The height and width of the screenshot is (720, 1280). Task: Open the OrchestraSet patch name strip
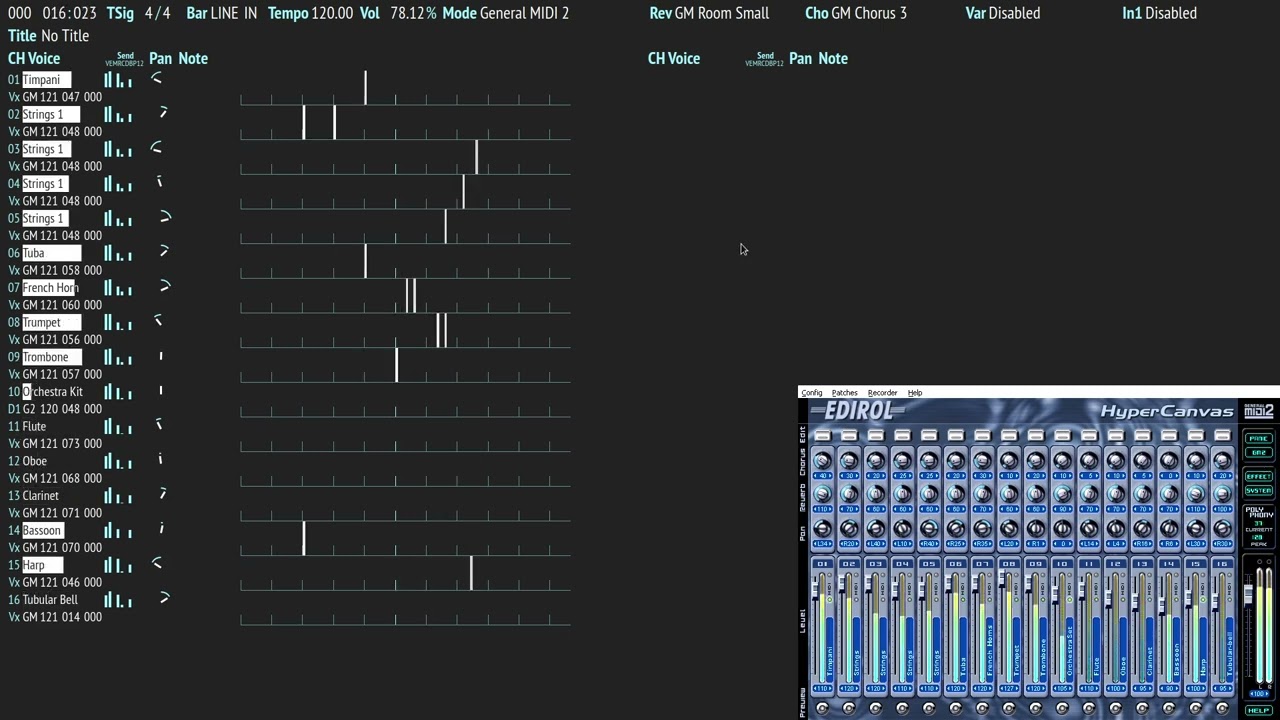tap(1070, 650)
